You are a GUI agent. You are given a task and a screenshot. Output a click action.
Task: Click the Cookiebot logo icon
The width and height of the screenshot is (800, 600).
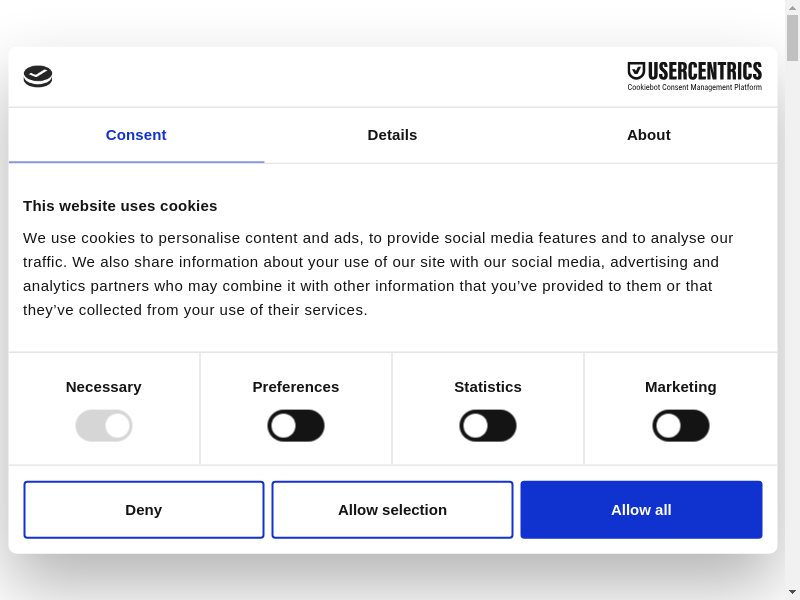point(38,76)
